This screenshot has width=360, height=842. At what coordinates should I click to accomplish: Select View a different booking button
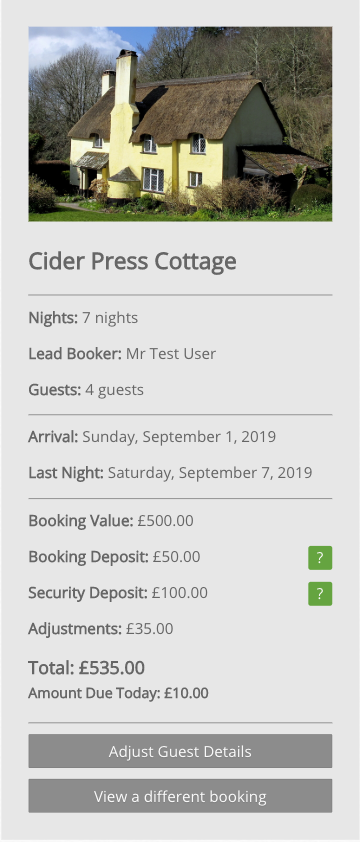[x=180, y=796]
